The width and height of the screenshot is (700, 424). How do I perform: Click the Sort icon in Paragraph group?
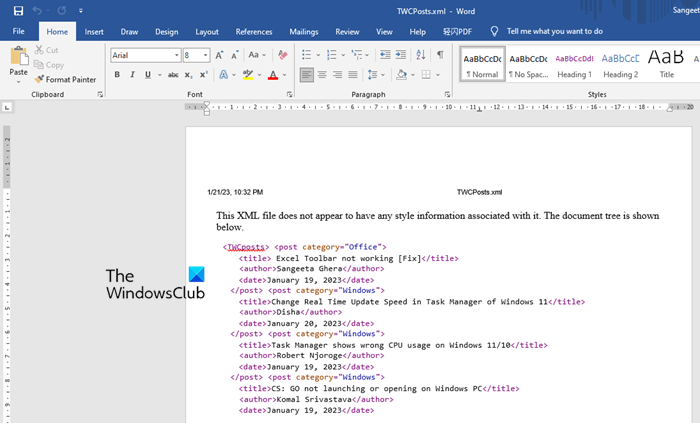point(421,55)
